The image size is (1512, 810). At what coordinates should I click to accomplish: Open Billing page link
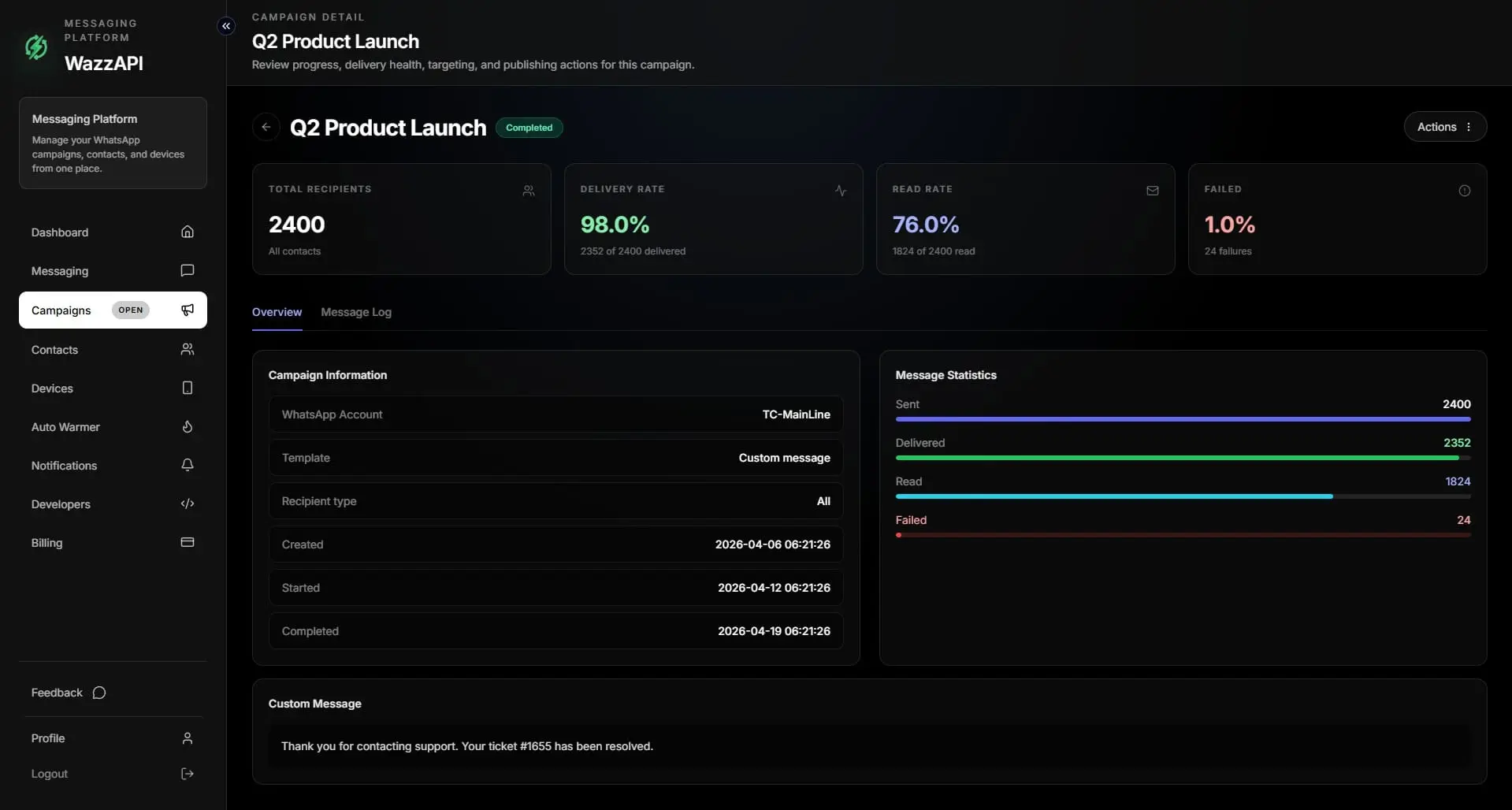coord(113,543)
